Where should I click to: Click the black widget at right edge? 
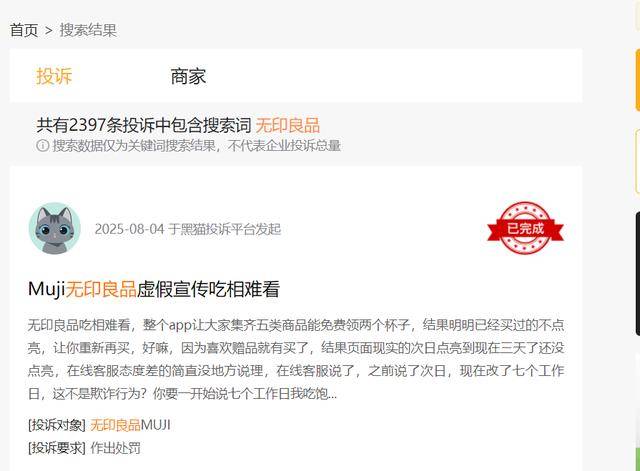point(638,273)
